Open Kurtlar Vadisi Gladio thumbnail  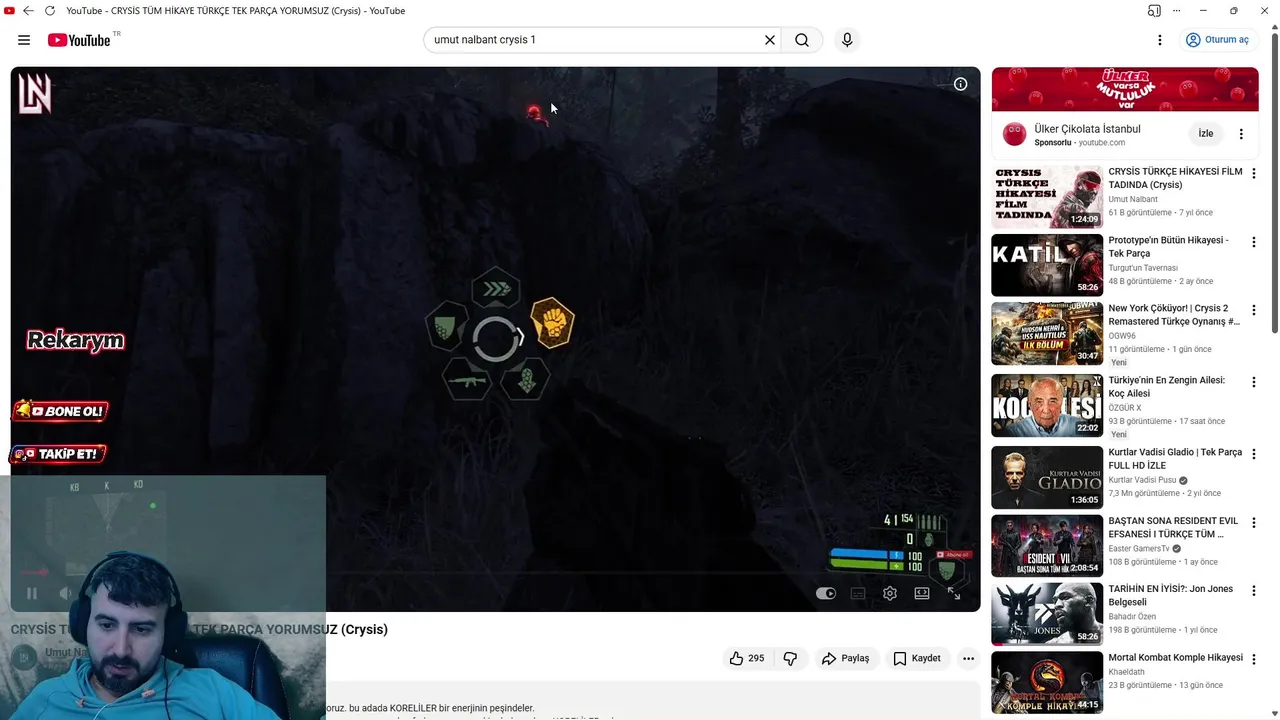1047,478
